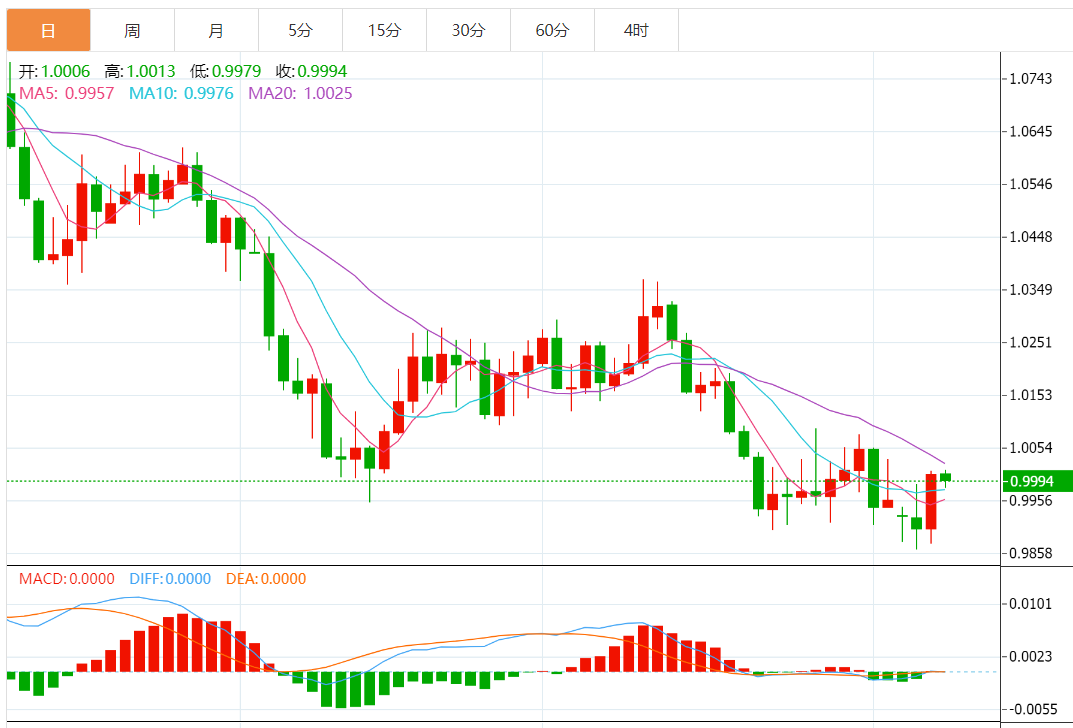The width and height of the screenshot is (1073, 728).
Task: Click the 开:1.0006 open price text
Action: (x=54, y=71)
